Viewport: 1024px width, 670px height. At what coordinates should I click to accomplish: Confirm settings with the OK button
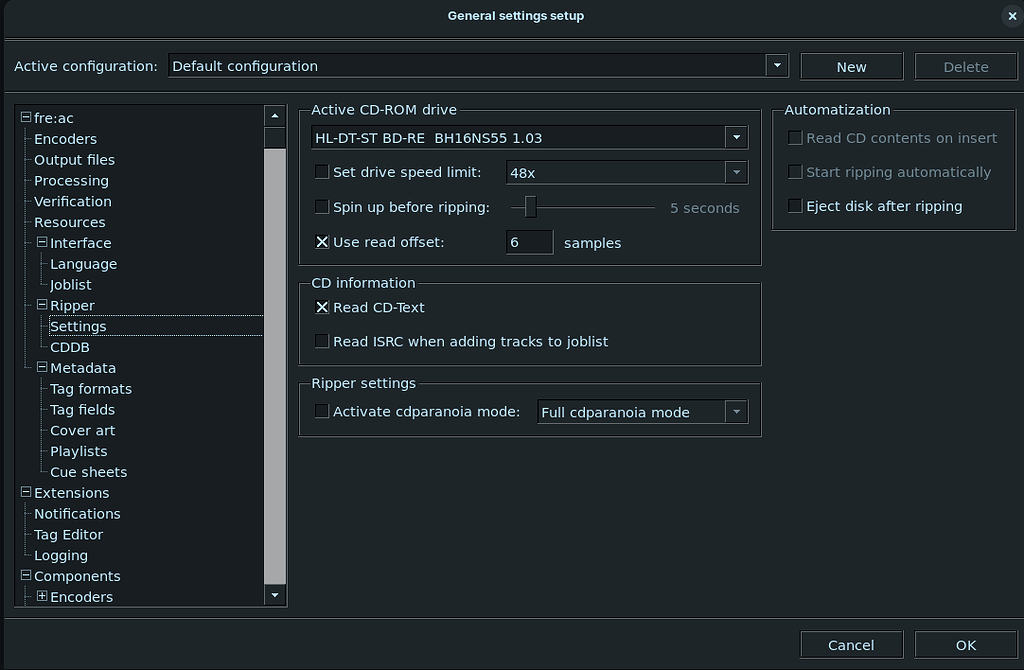[965, 644]
